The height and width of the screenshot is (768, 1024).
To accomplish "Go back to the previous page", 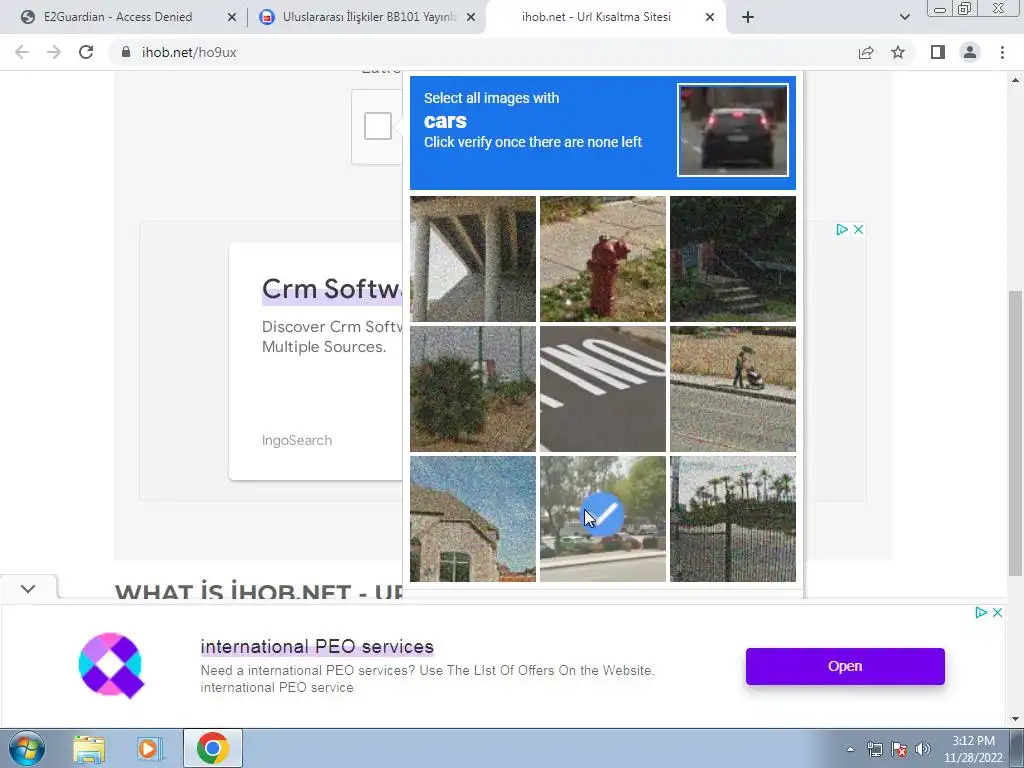I will [22, 52].
